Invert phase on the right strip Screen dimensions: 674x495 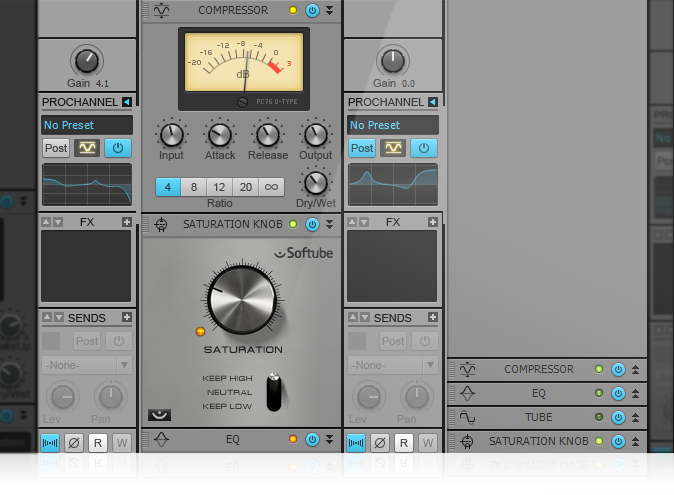[x=380, y=443]
